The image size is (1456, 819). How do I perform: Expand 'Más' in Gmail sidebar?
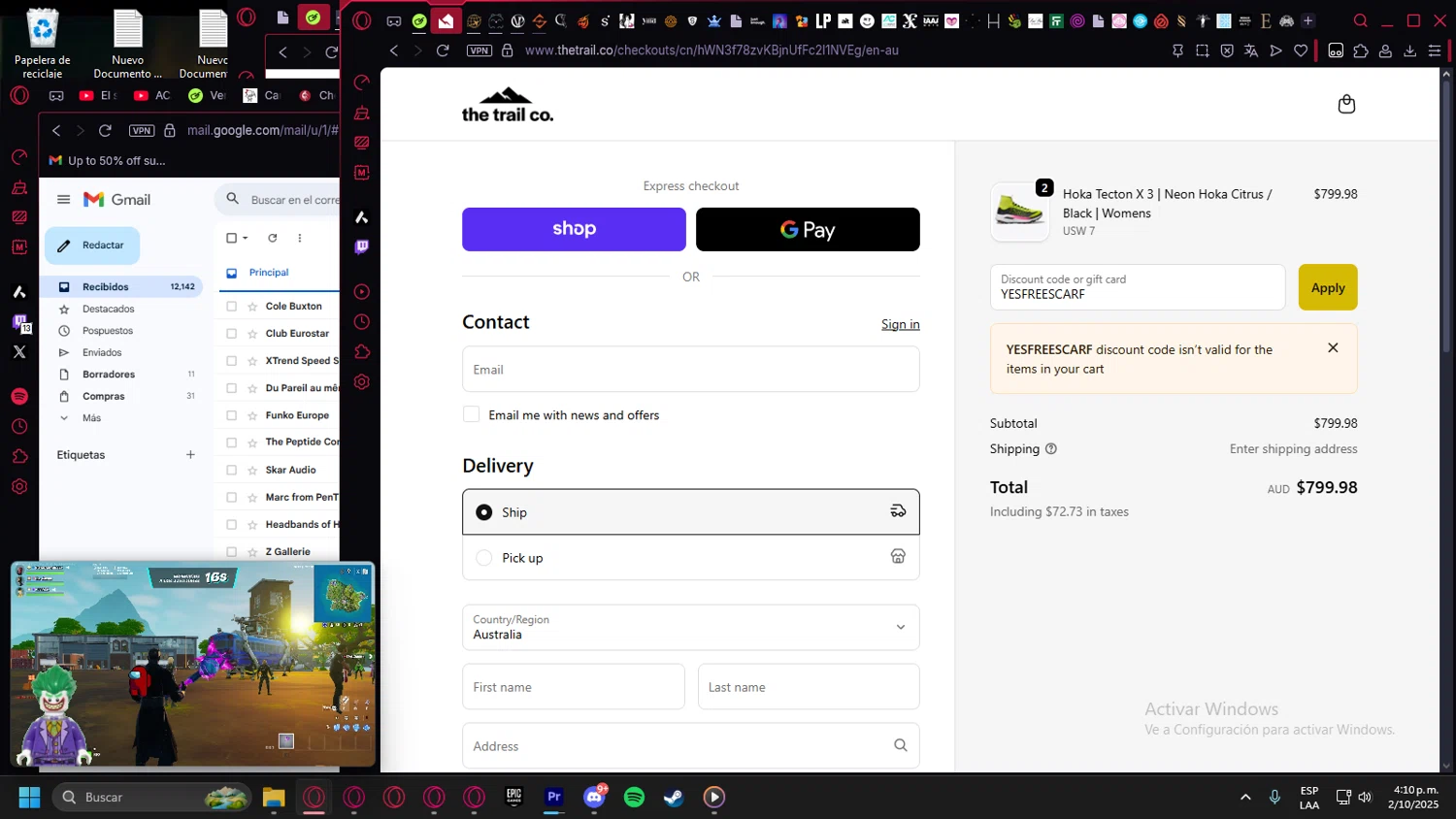pyautogui.click(x=91, y=418)
